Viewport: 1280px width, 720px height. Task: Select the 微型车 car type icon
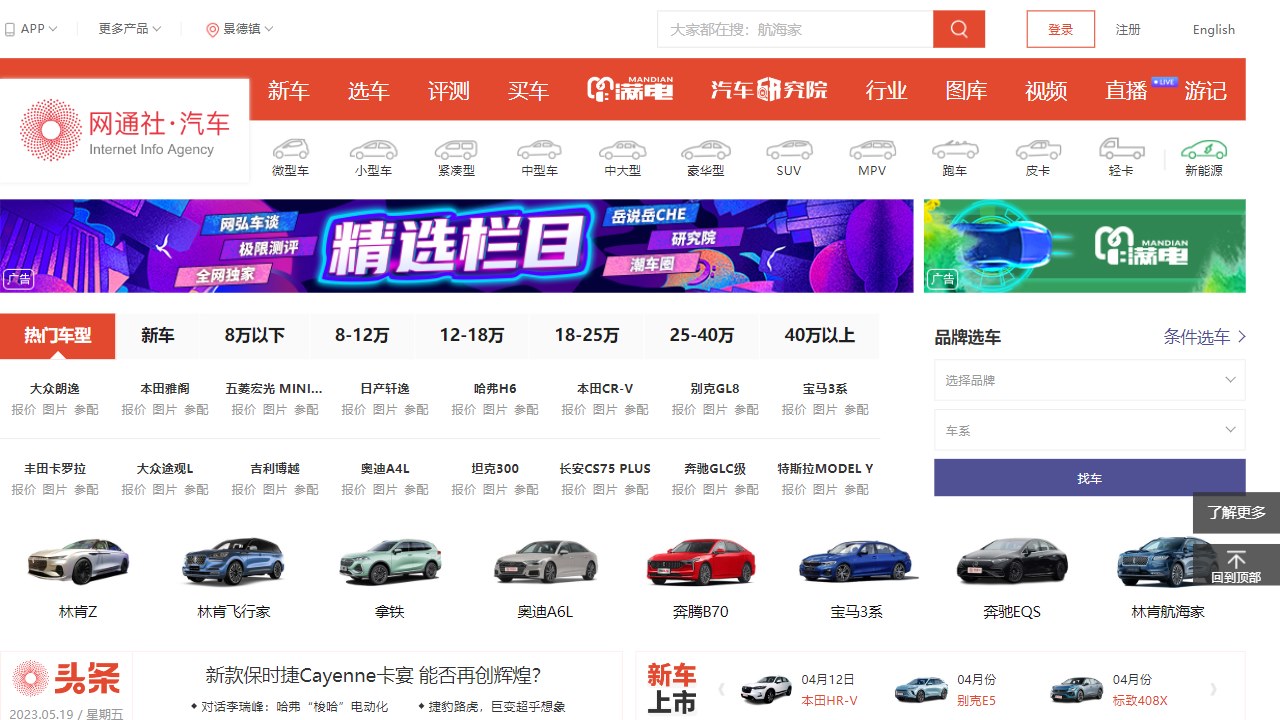point(291,149)
